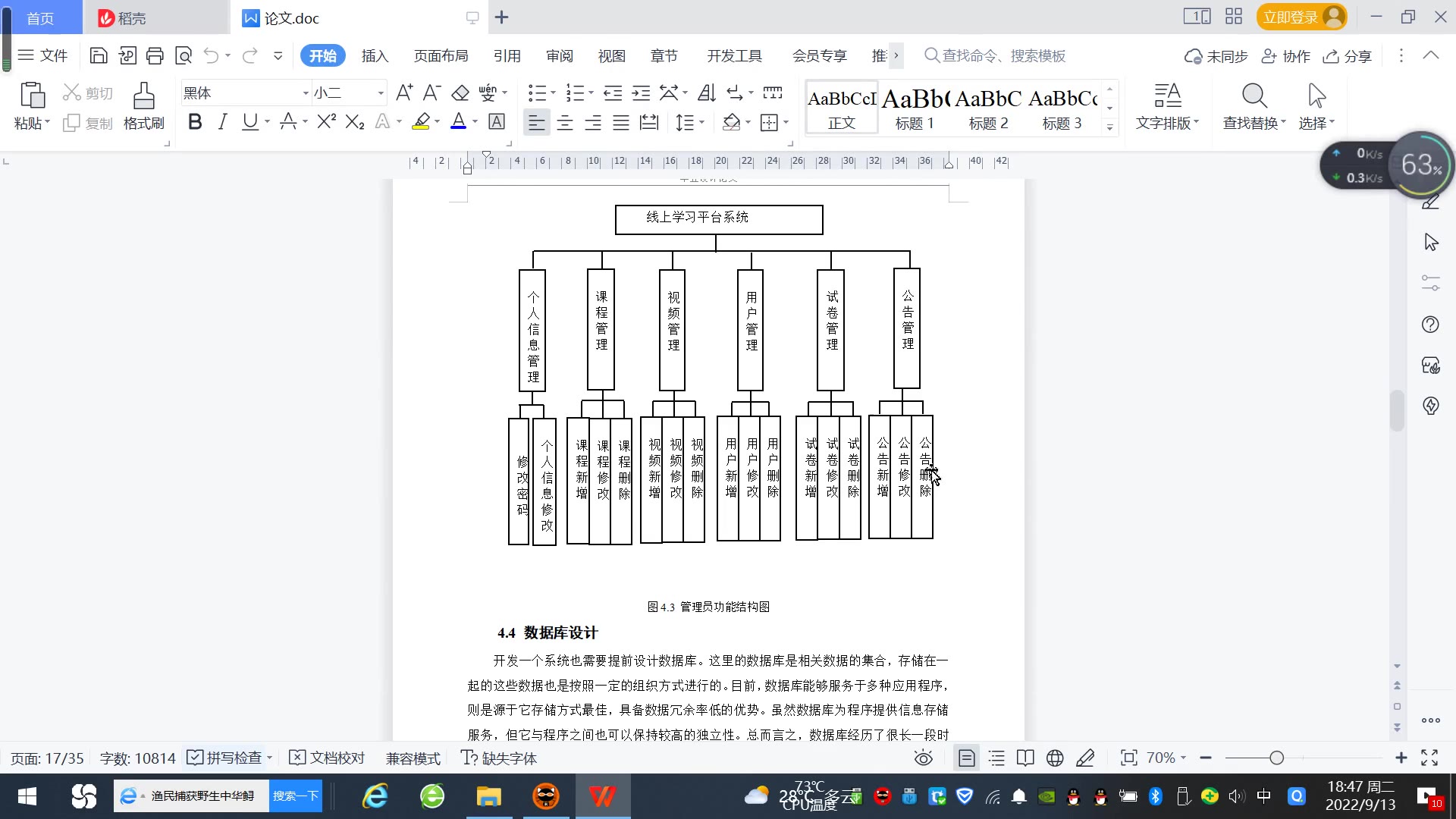The height and width of the screenshot is (819, 1456).
Task: Open sidebar settings sliders icon
Action: [1430, 284]
